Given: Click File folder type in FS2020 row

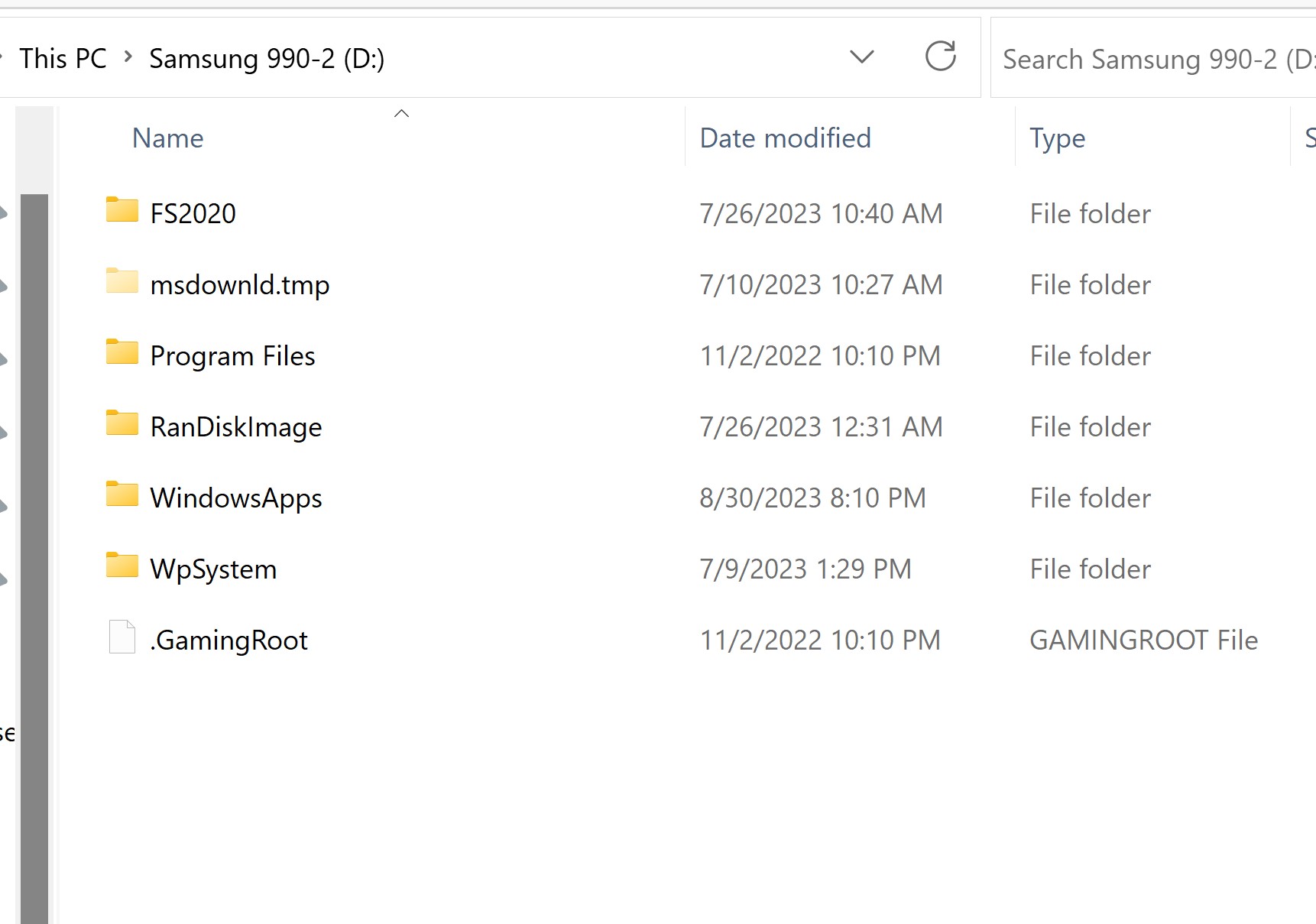Looking at the screenshot, I should coord(1091,213).
